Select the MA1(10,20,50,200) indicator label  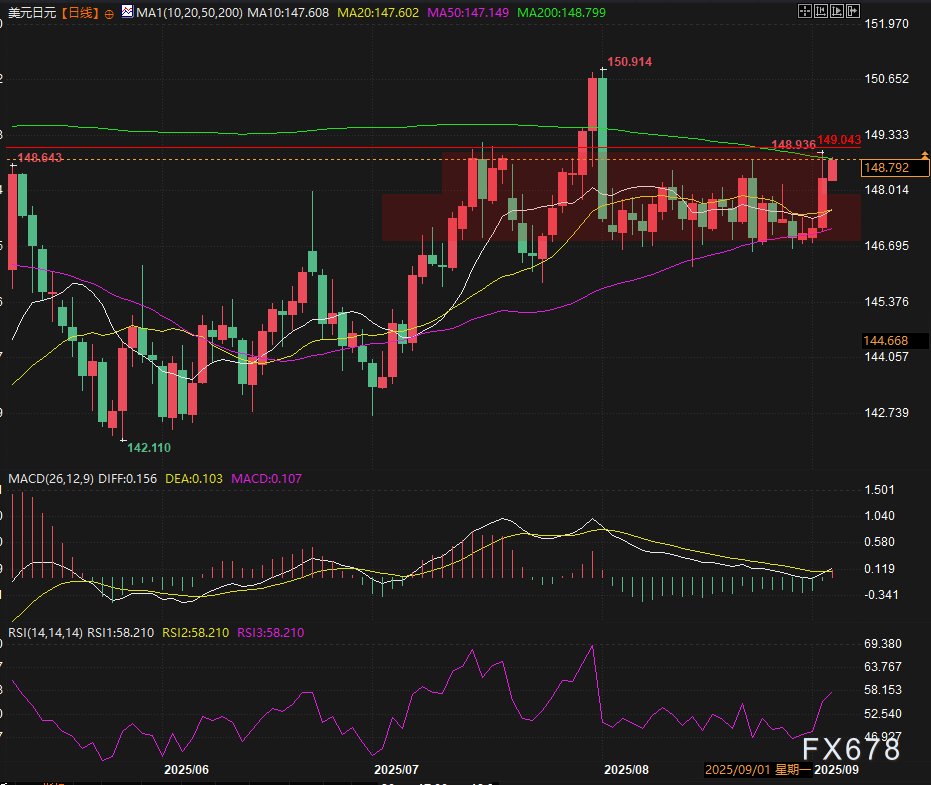pos(188,12)
